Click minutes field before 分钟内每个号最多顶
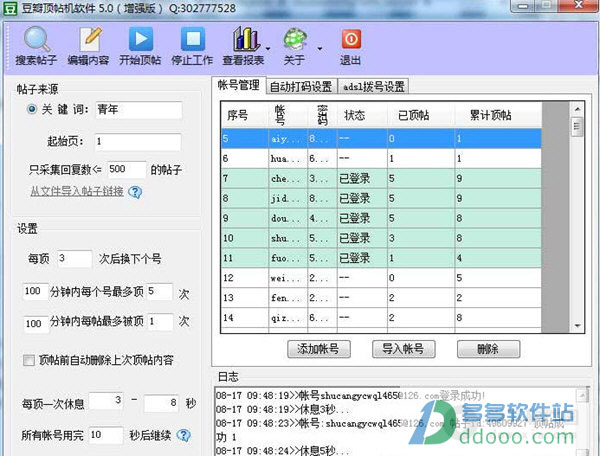 (36, 292)
